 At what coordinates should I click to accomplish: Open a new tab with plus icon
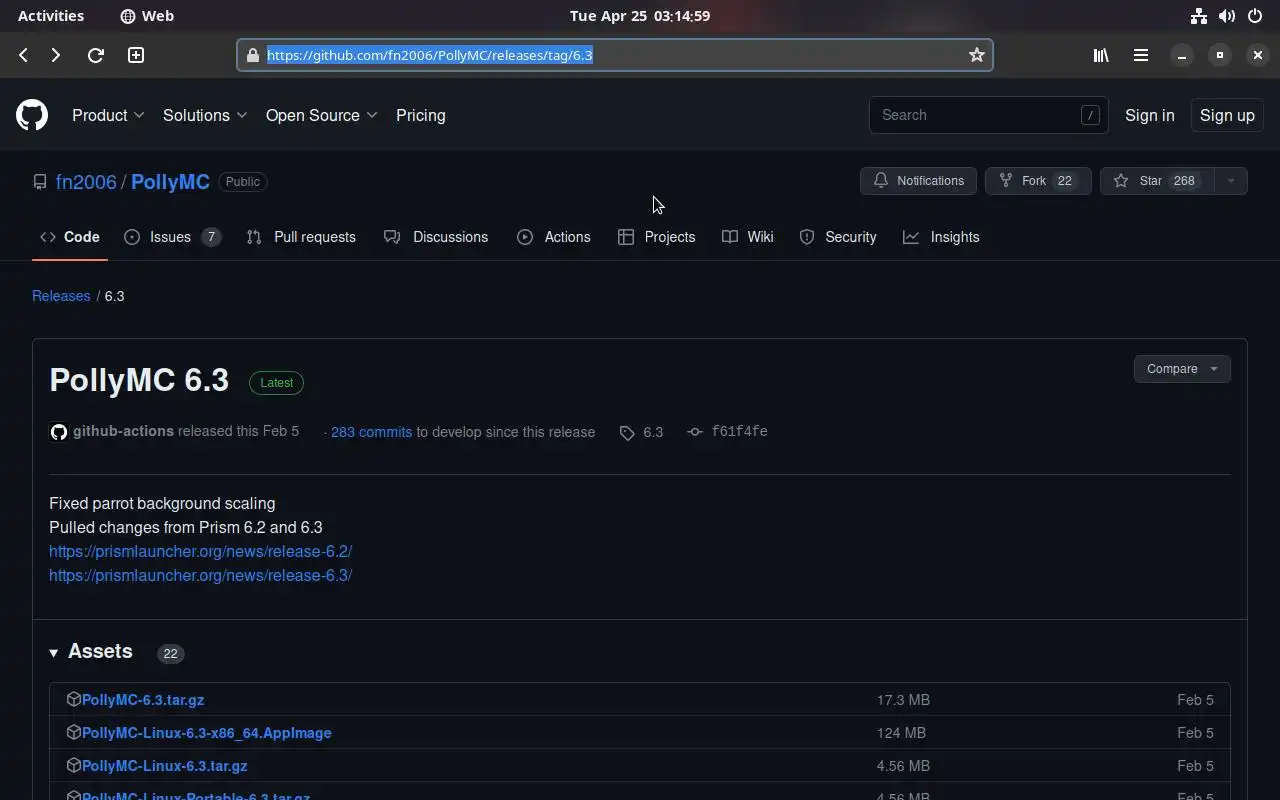pyautogui.click(x=136, y=55)
